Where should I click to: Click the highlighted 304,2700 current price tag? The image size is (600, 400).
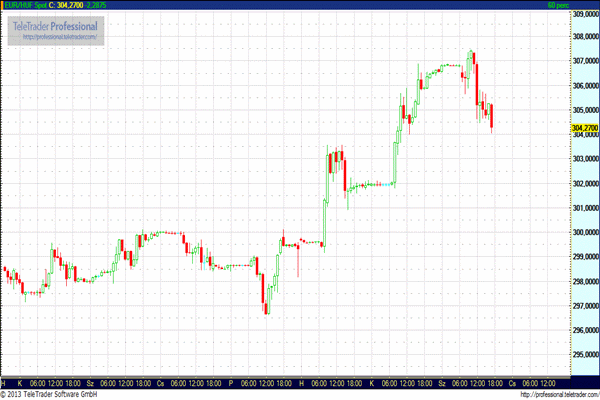pos(584,129)
